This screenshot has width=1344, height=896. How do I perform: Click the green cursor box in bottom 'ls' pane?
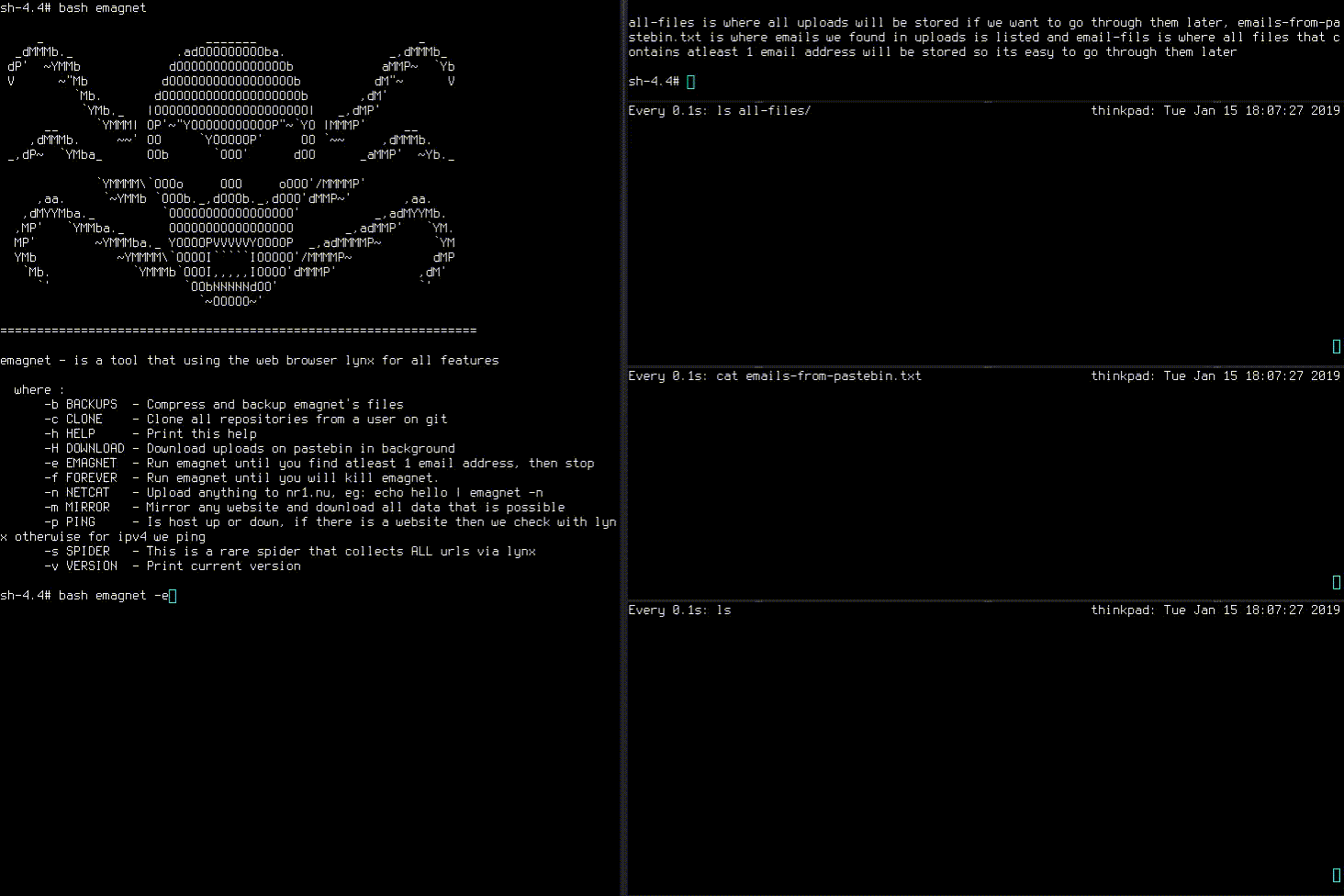pos(1337,875)
